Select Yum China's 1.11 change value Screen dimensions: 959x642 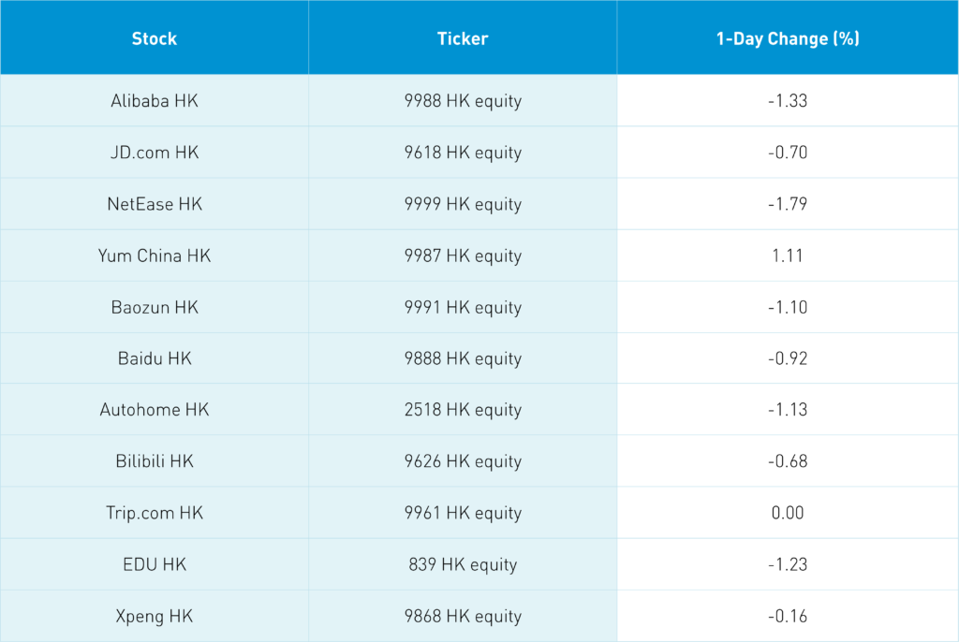[x=787, y=256]
